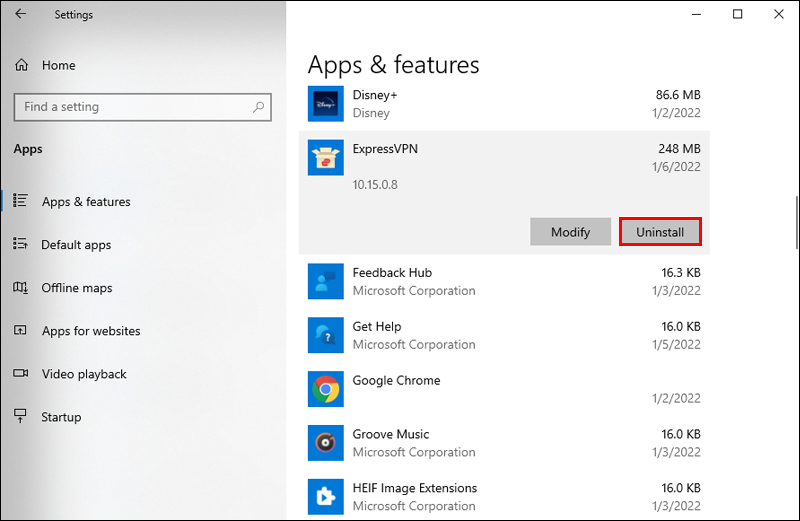Screen dimensions: 800x521
Task: Click the Get Help app icon
Action: coord(326,335)
